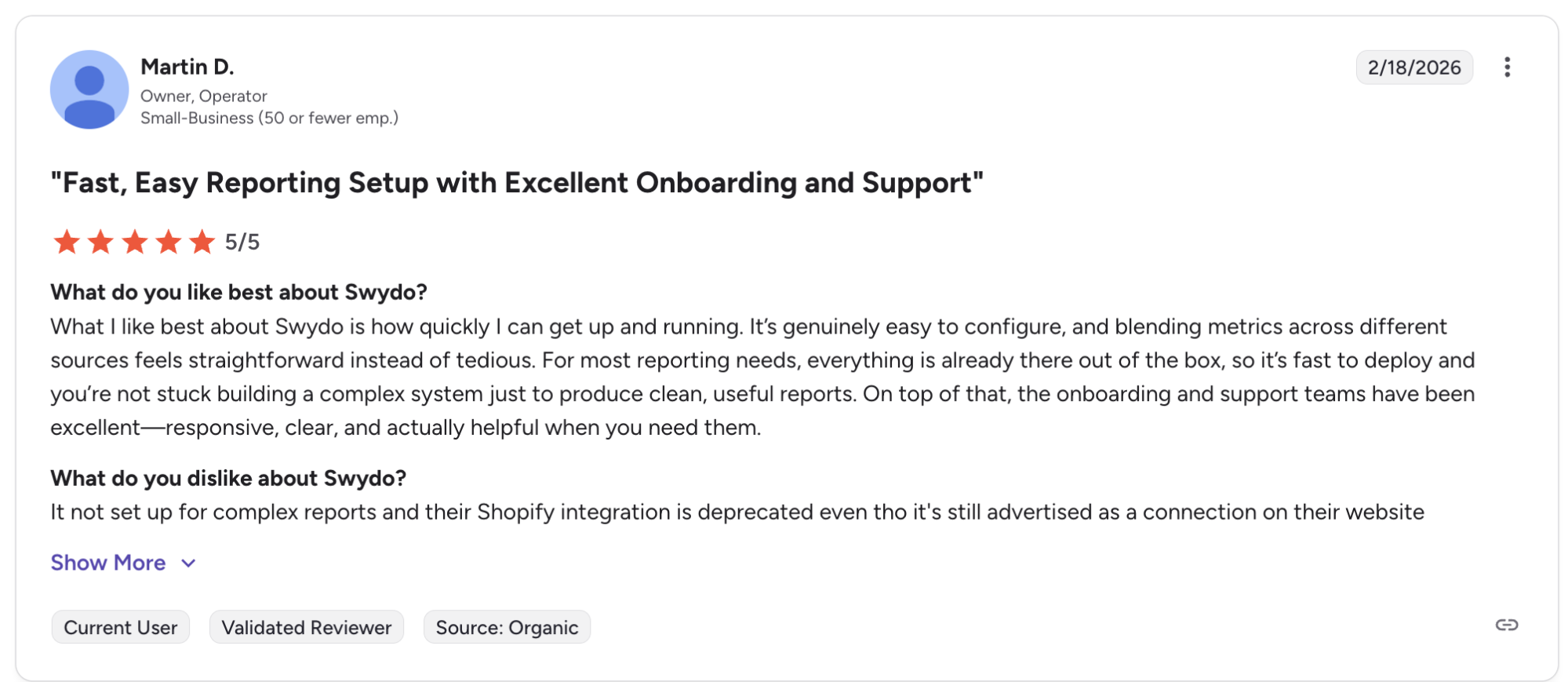The width and height of the screenshot is (1568, 682).
Task: Click the fourth rating star
Action: click(169, 242)
